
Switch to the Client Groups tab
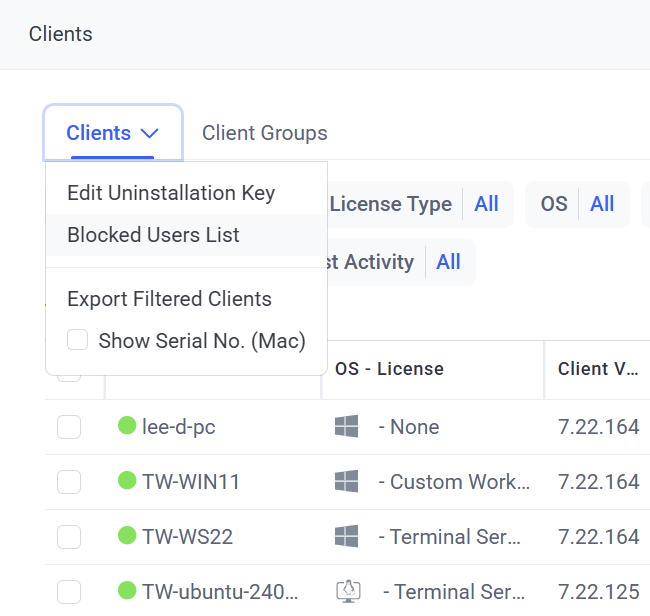click(x=264, y=133)
